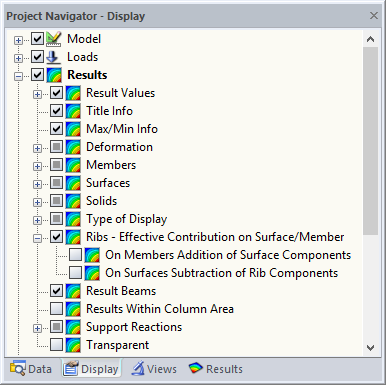Click the Members rainbow icon

(x=73, y=165)
